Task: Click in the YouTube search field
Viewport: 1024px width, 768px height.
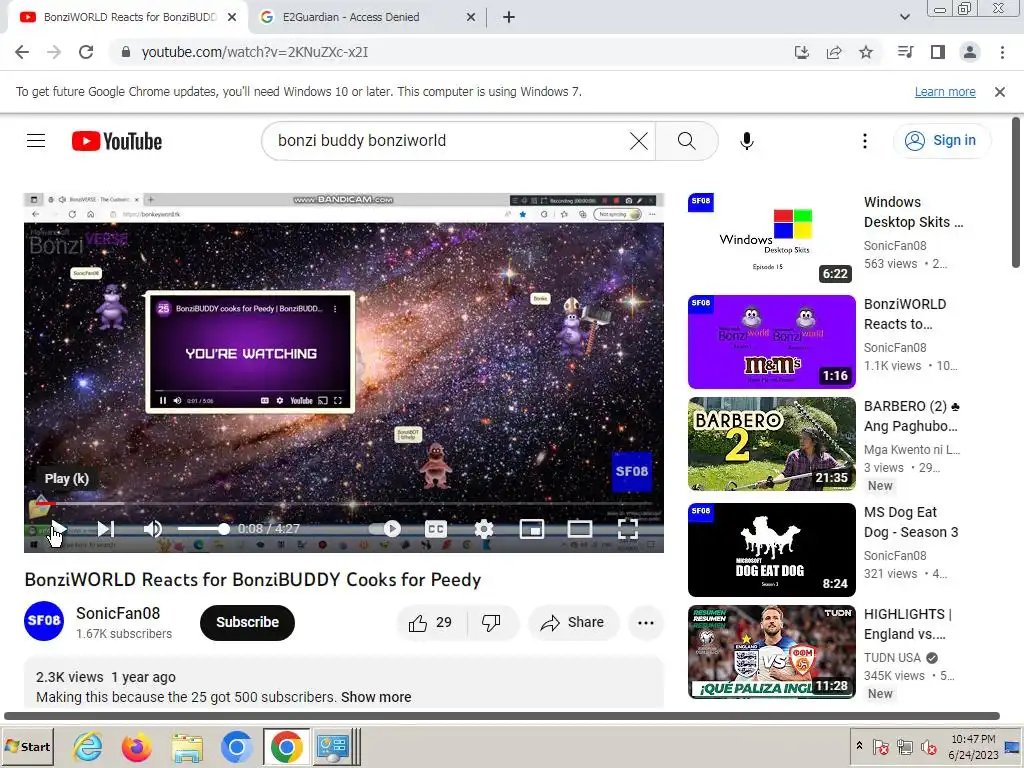Action: click(x=451, y=141)
